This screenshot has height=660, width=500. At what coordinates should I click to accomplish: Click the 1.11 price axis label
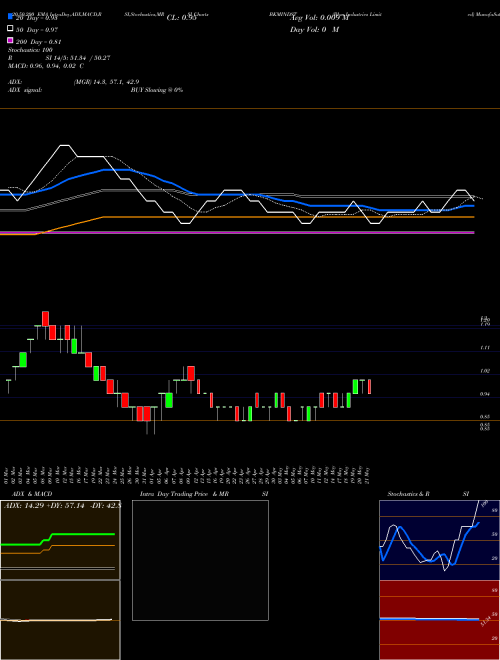(485, 348)
